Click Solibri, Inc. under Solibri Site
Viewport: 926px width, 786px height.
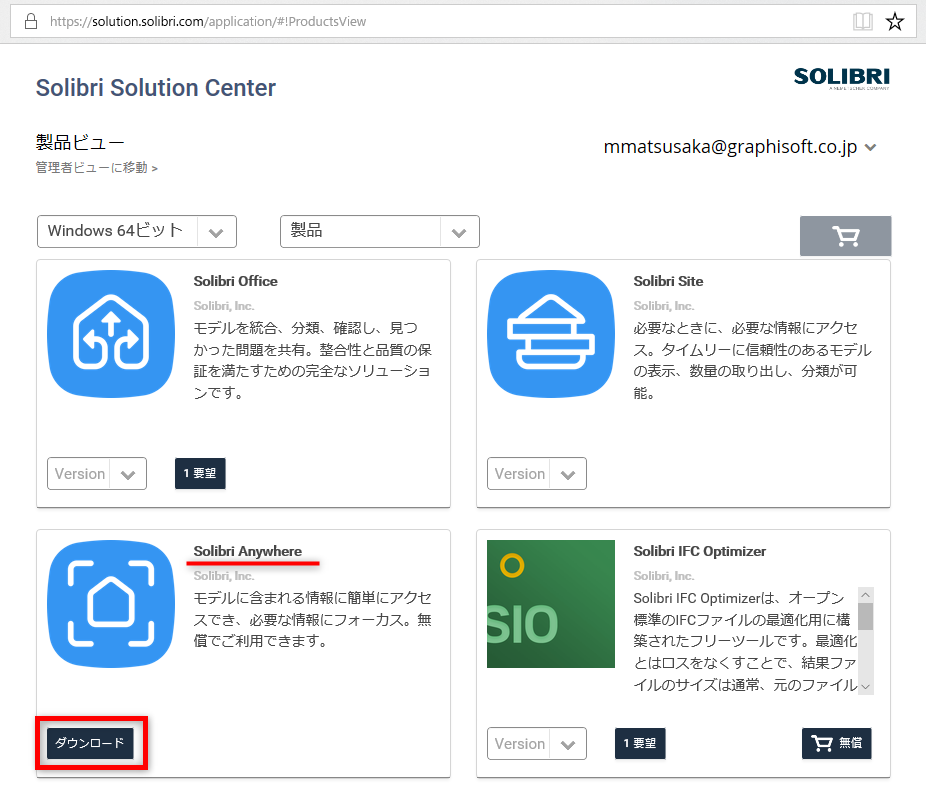(x=664, y=306)
